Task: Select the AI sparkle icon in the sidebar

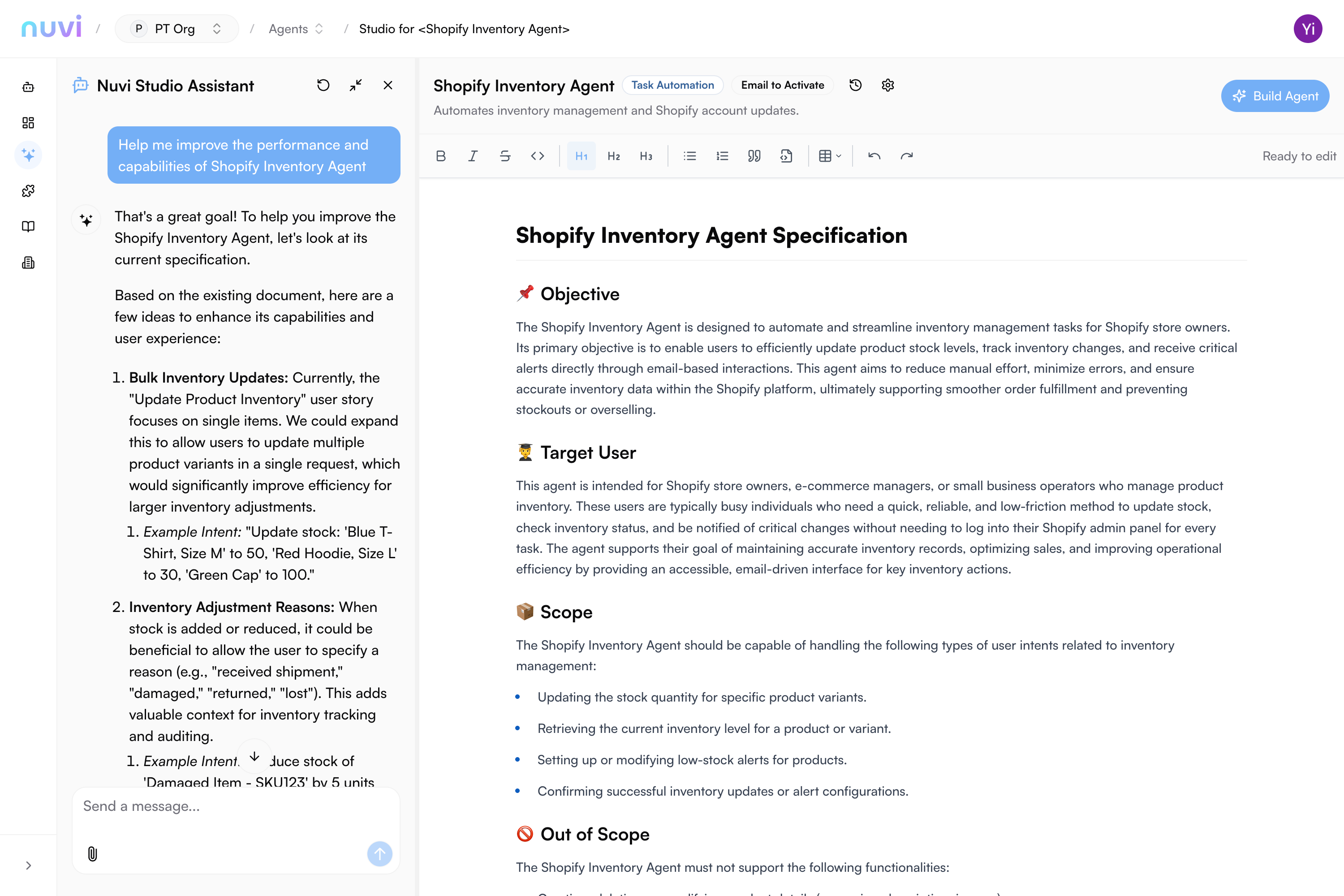Action: click(28, 155)
